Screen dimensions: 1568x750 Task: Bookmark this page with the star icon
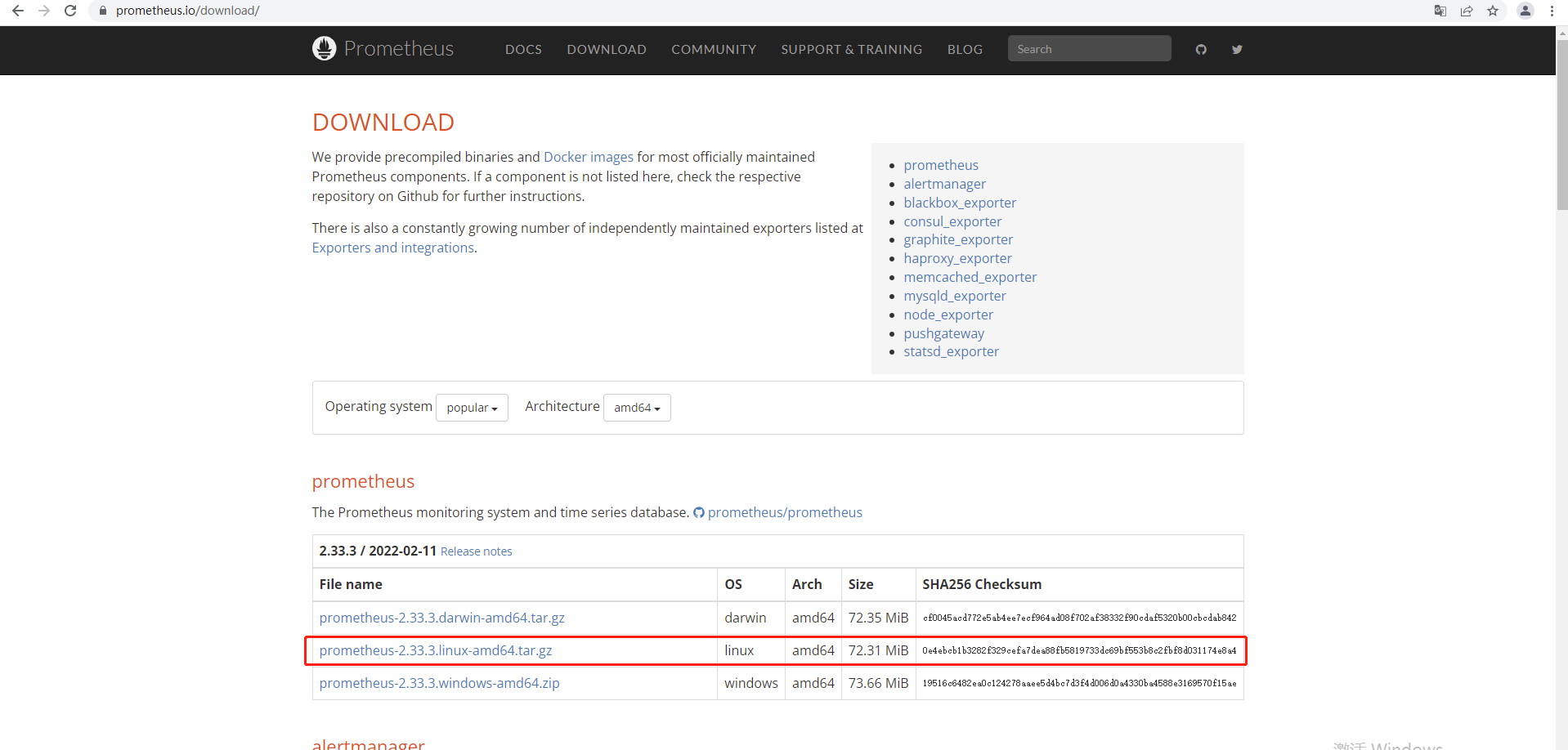1493,11
